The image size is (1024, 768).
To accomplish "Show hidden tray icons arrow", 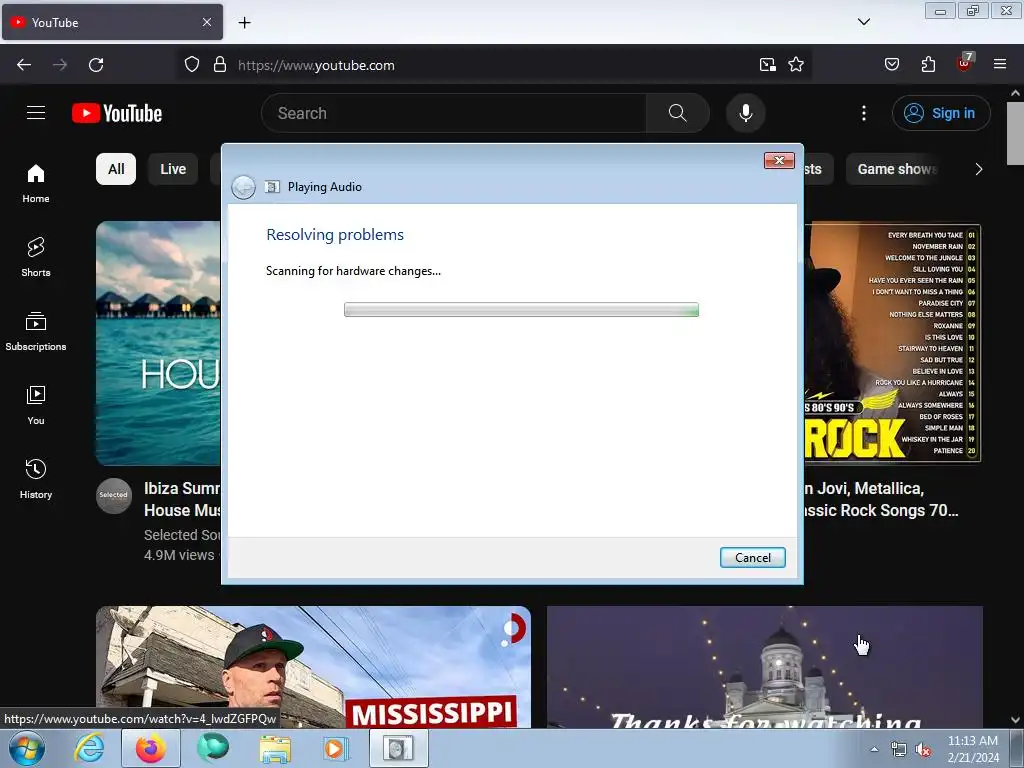I will point(874,749).
